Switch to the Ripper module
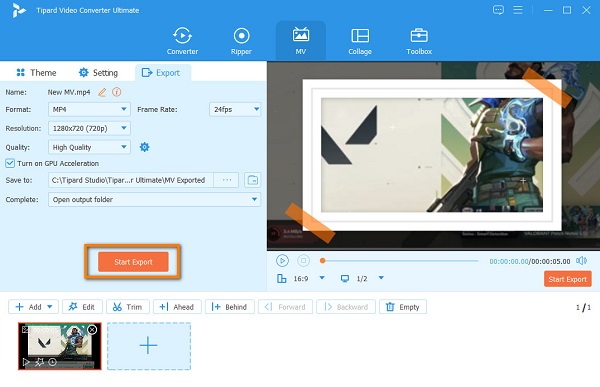This screenshot has height=387, width=600. [241, 41]
